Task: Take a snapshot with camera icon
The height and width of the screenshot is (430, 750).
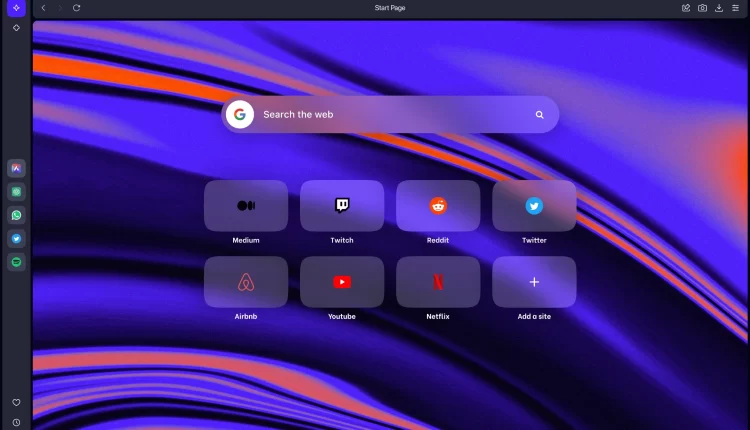Action: [x=702, y=8]
